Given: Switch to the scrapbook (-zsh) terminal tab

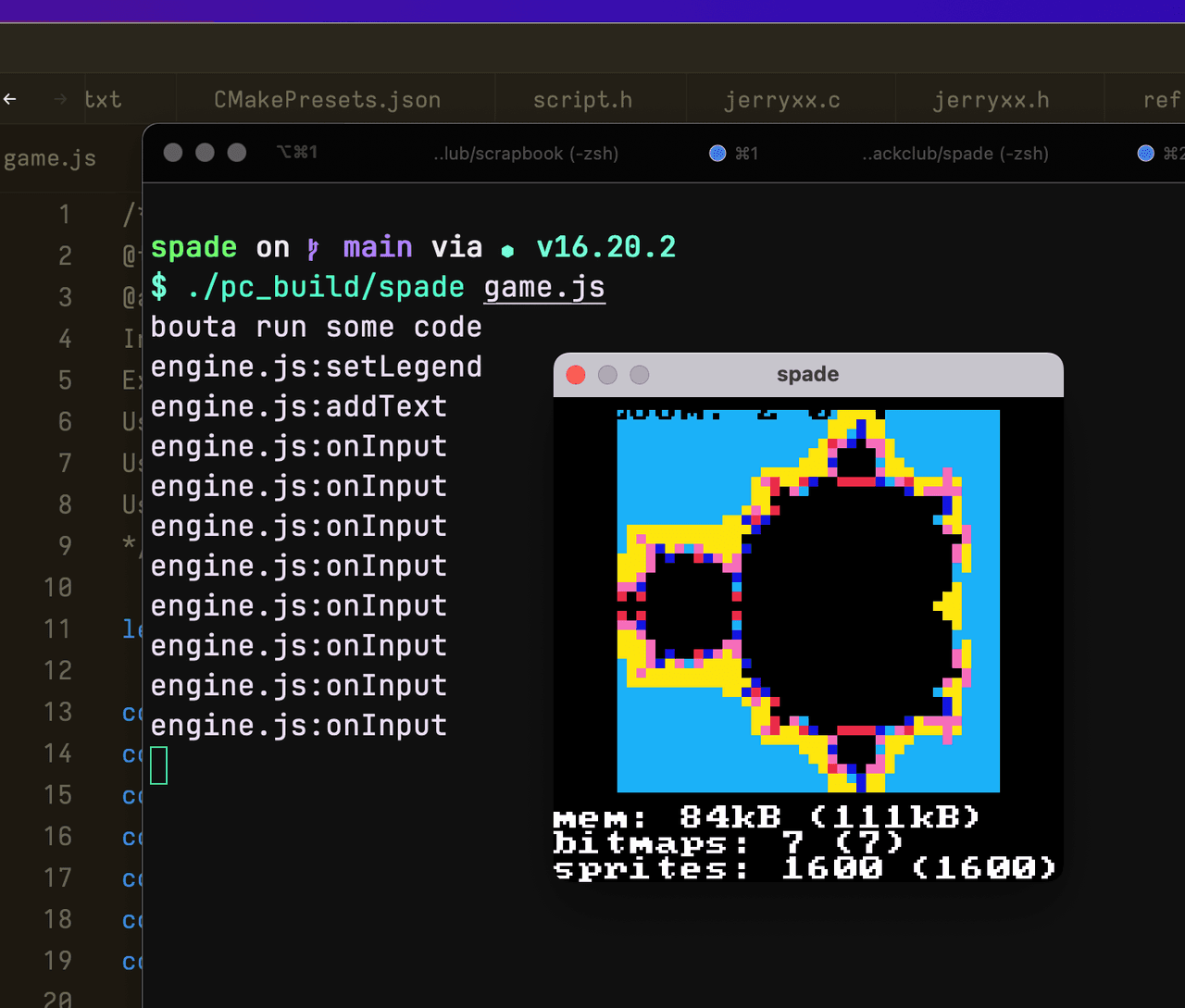Looking at the screenshot, I should tap(526, 154).
